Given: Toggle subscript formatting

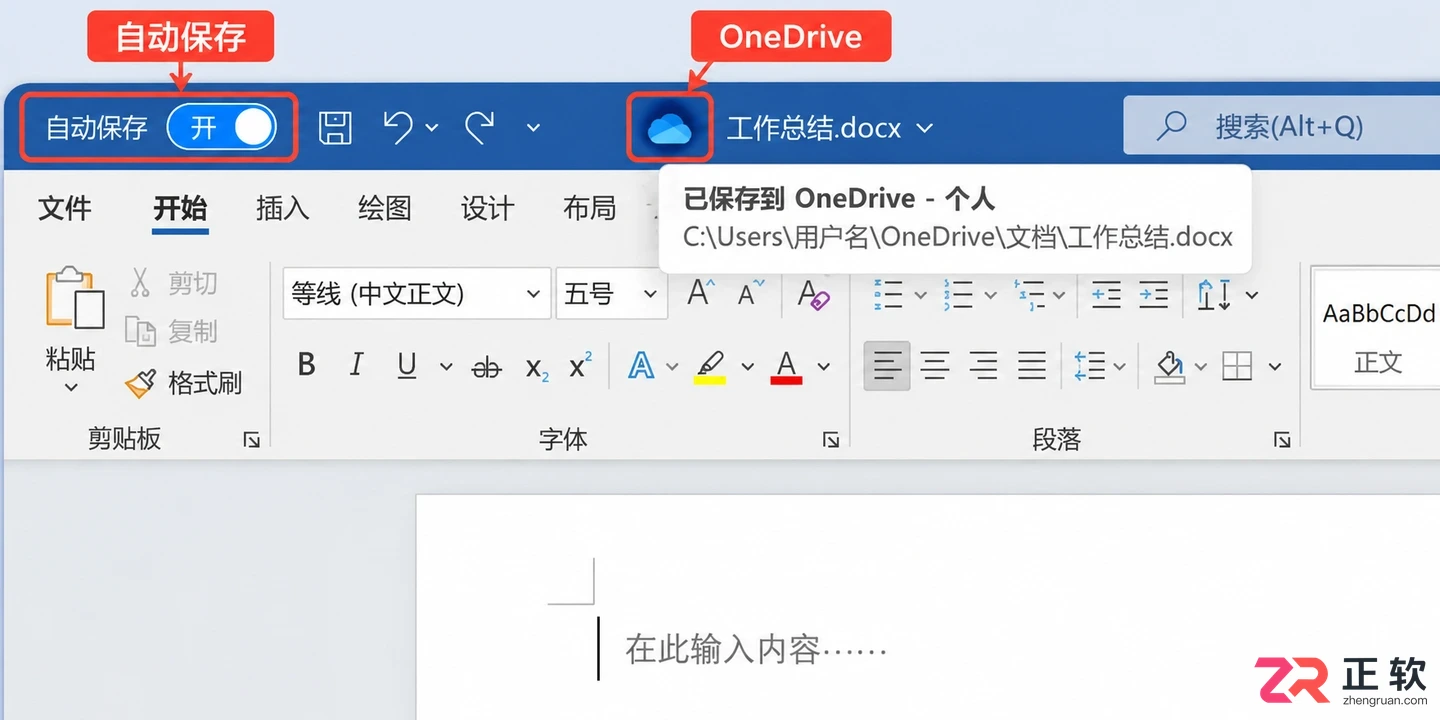Looking at the screenshot, I should tap(537, 368).
